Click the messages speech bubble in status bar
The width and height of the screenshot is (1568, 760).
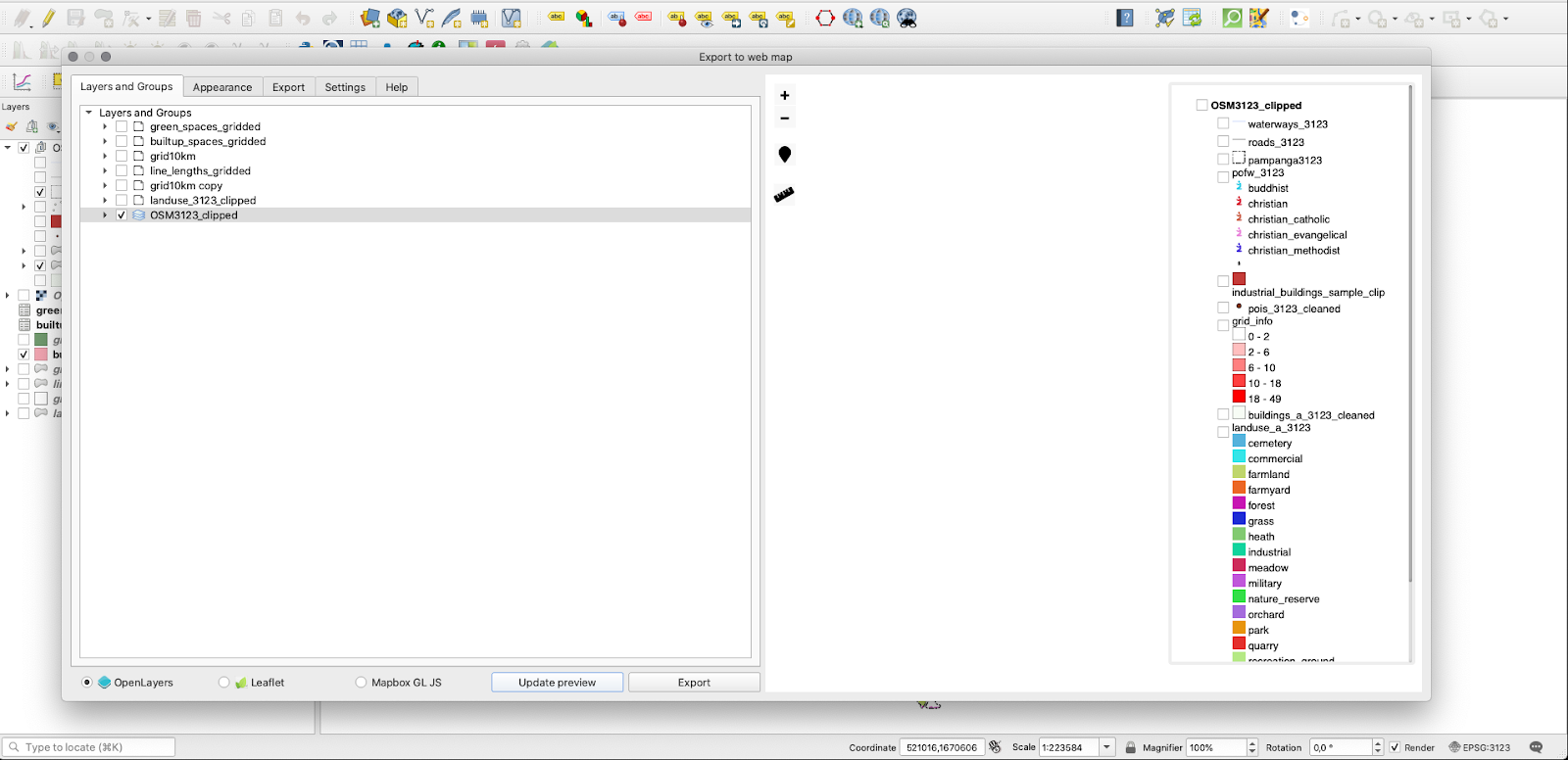1536,747
